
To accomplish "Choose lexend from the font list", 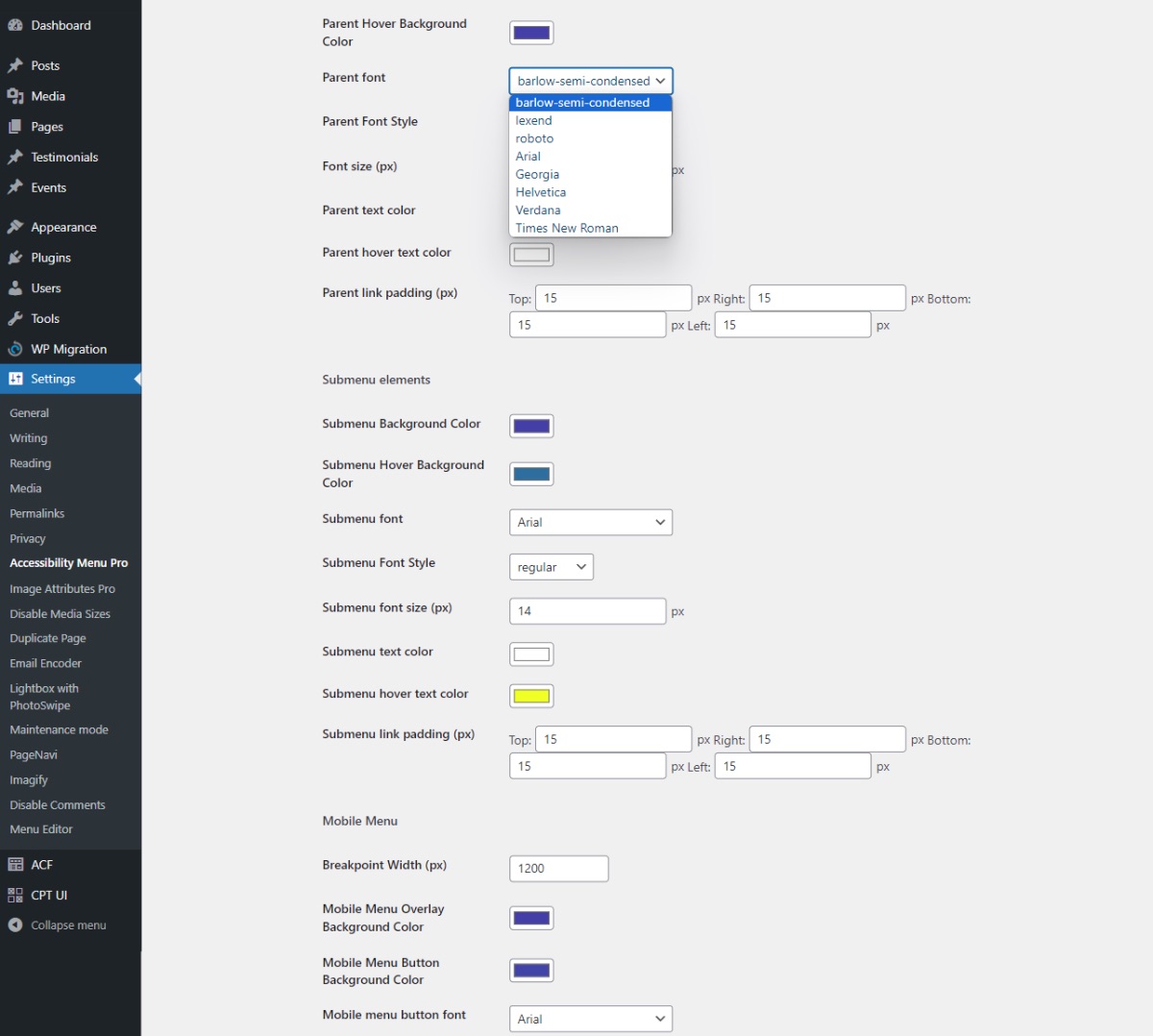I will (x=590, y=120).
